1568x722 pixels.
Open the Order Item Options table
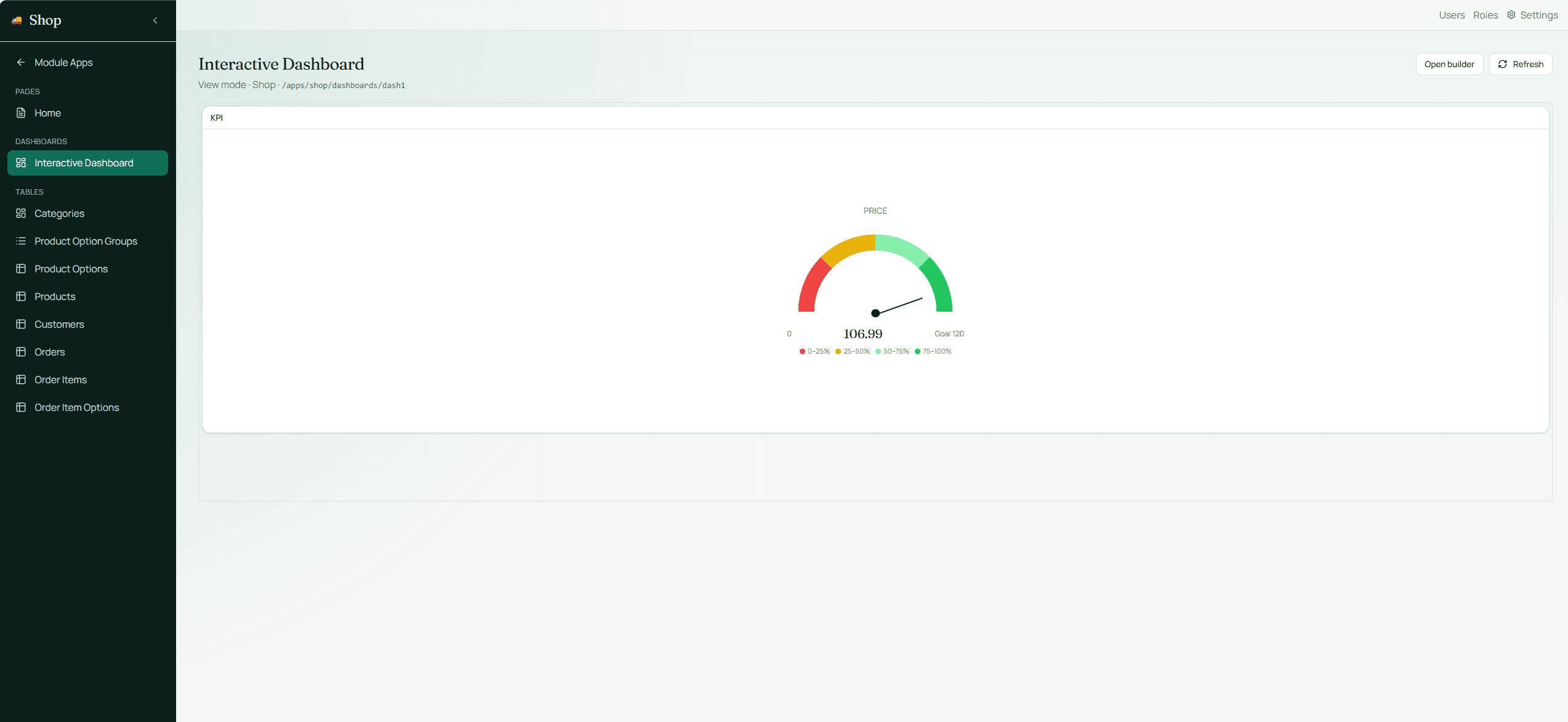click(x=87, y=407)
